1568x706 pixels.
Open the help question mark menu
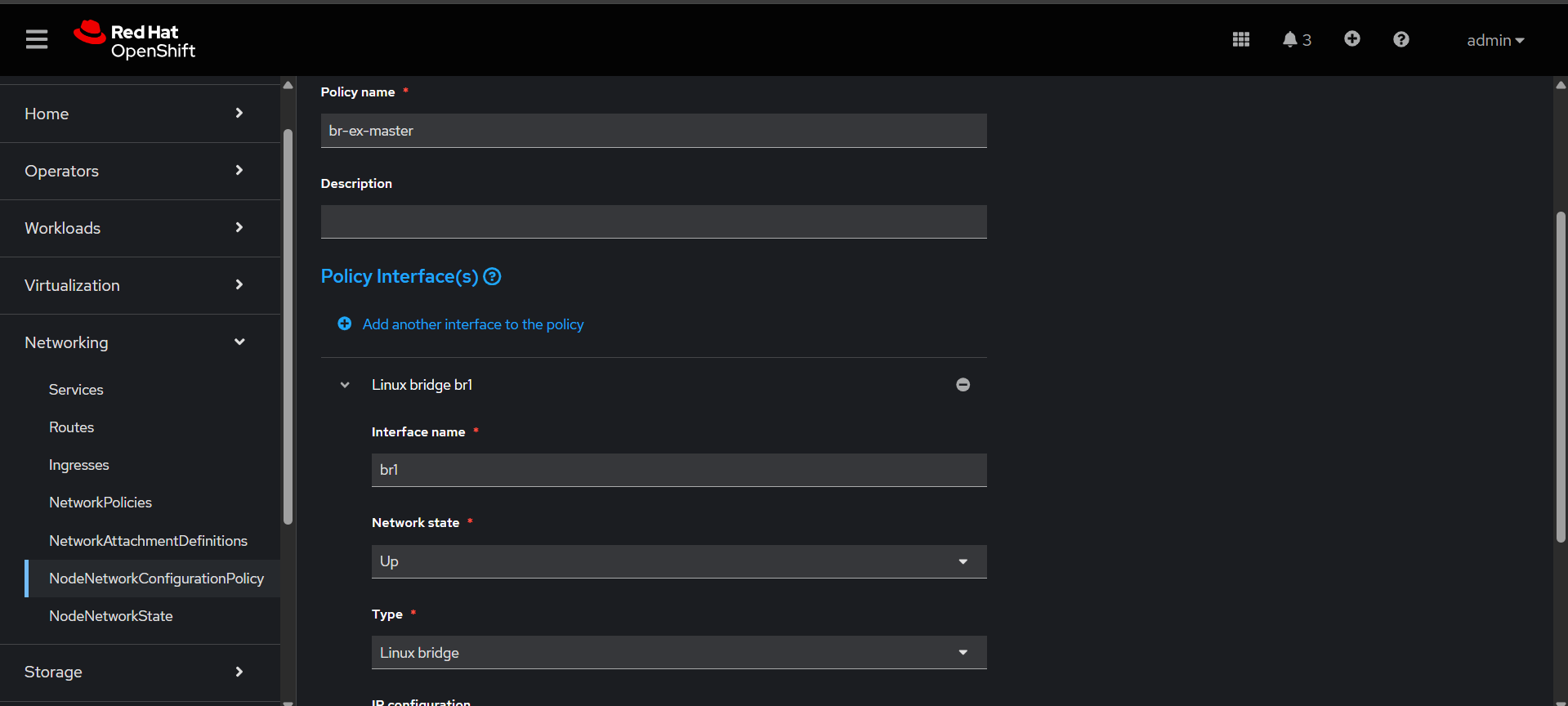(x=1400, y=39)
